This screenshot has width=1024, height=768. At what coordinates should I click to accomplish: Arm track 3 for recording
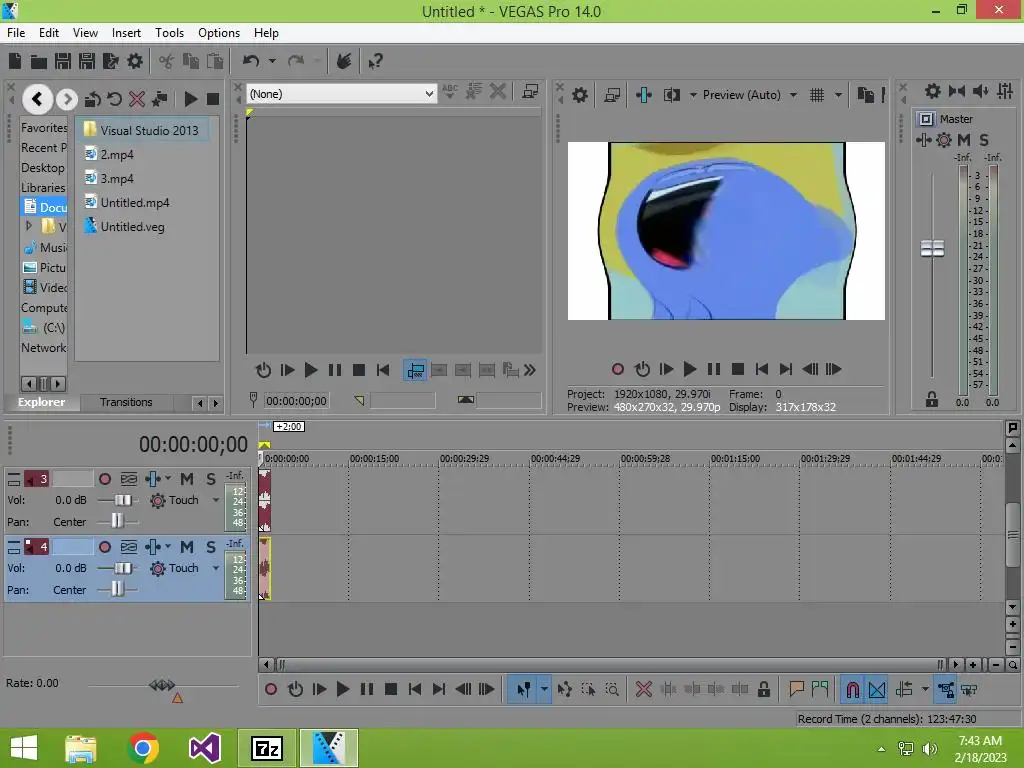point(104,479)
